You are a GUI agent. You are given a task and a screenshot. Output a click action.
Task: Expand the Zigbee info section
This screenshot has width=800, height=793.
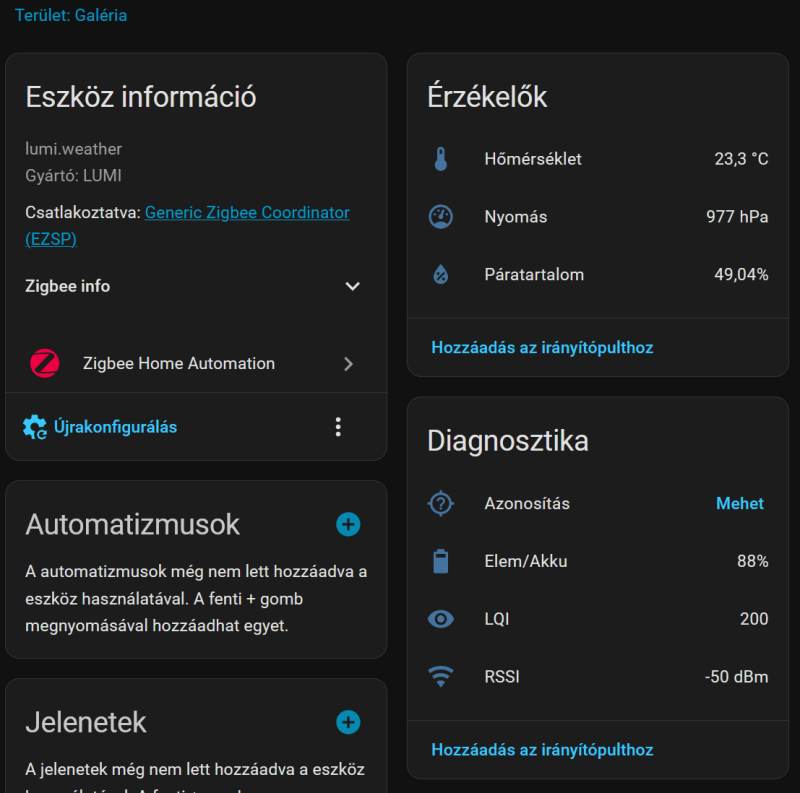pos(352,287)
